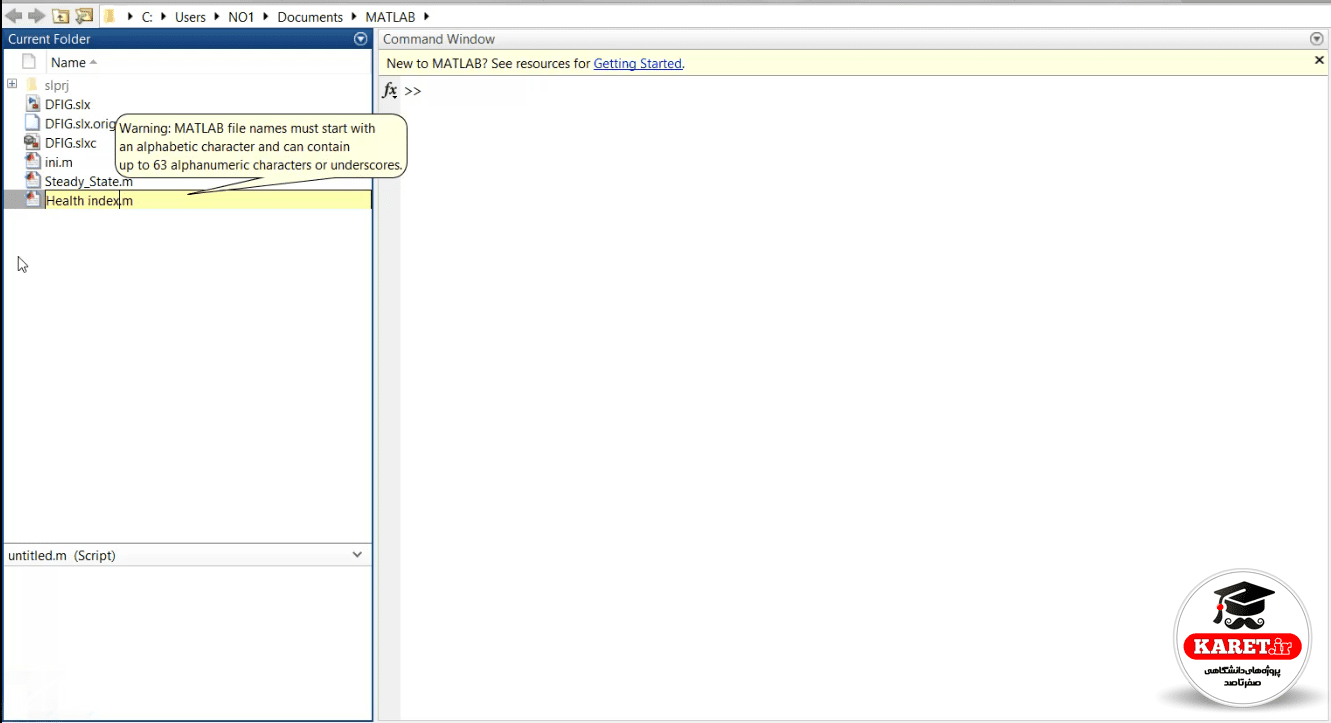Expand arrow after Documents in path

354,17
